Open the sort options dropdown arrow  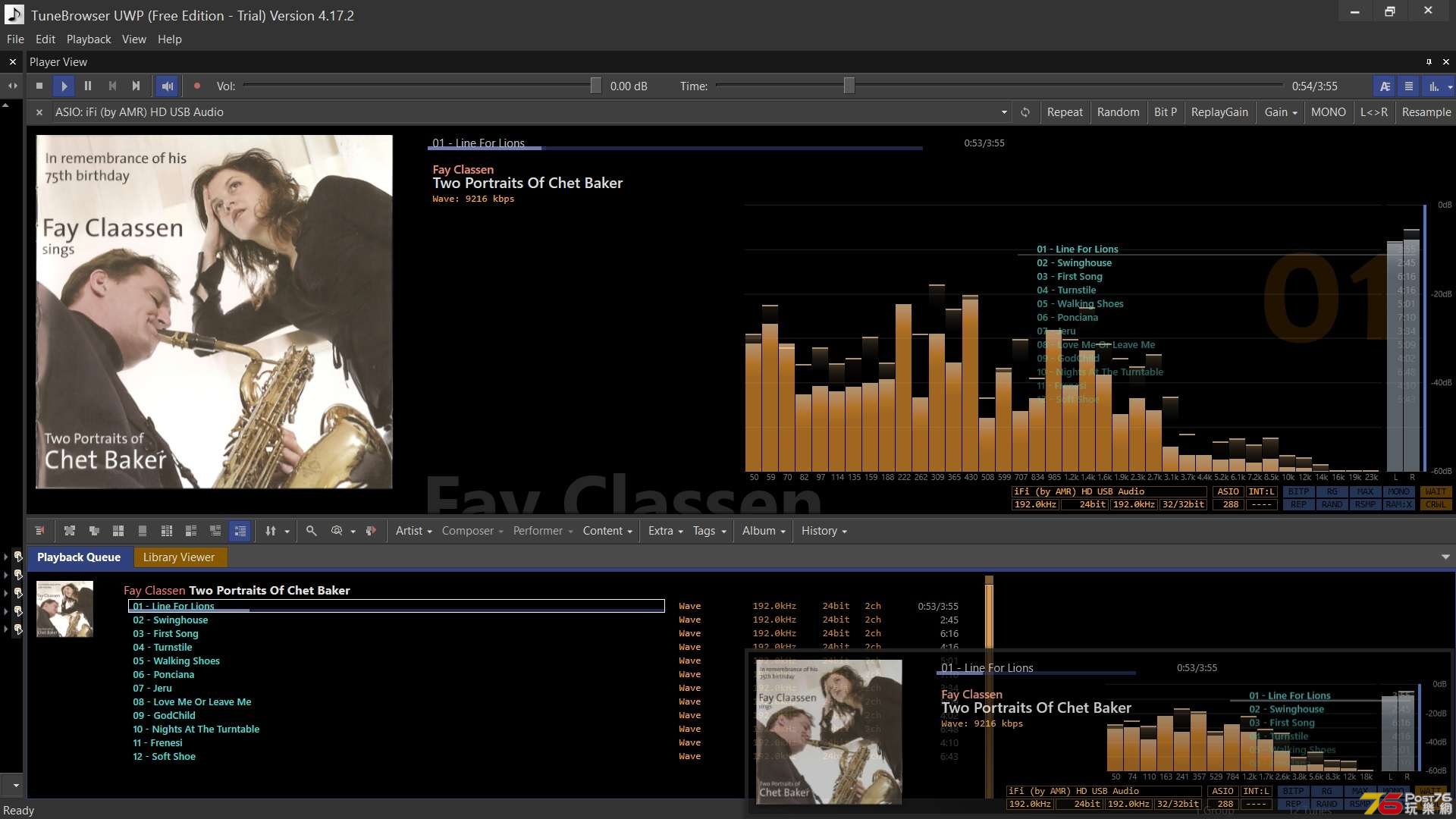coord(287,532)
